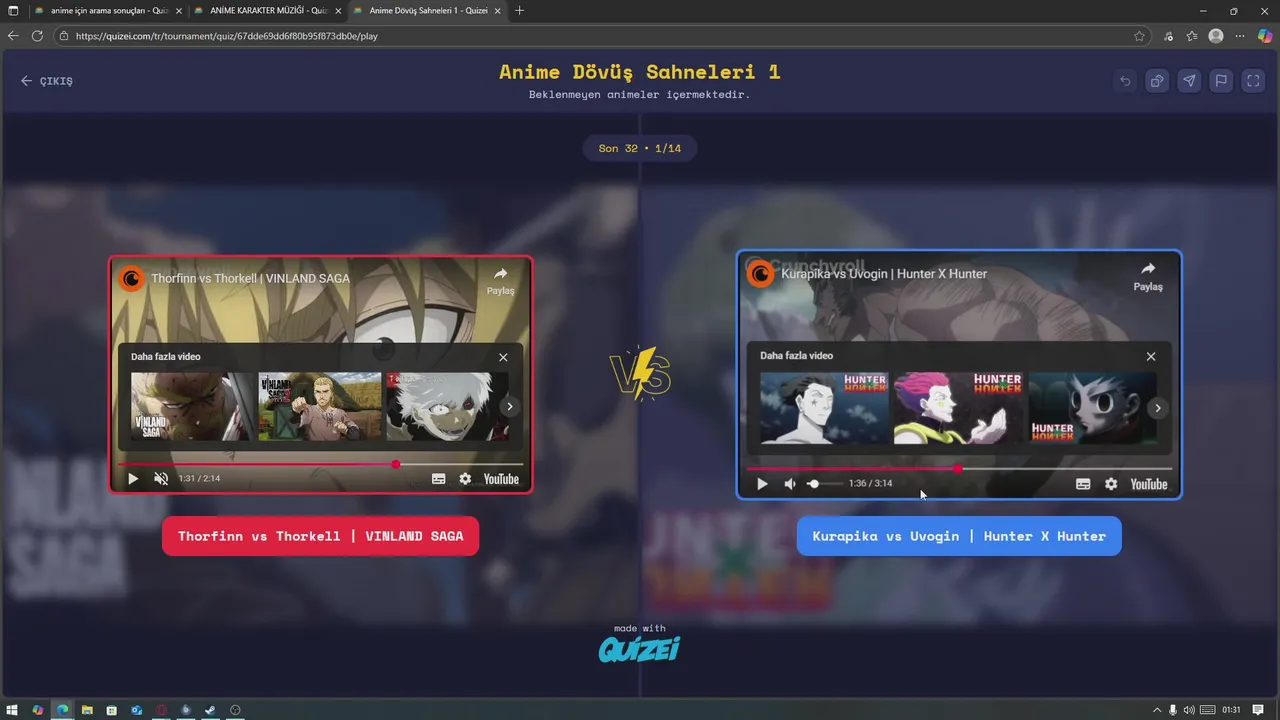Show next suggested videos on left video
This screenshot has height=720, width=1280.
click(510, 407)
